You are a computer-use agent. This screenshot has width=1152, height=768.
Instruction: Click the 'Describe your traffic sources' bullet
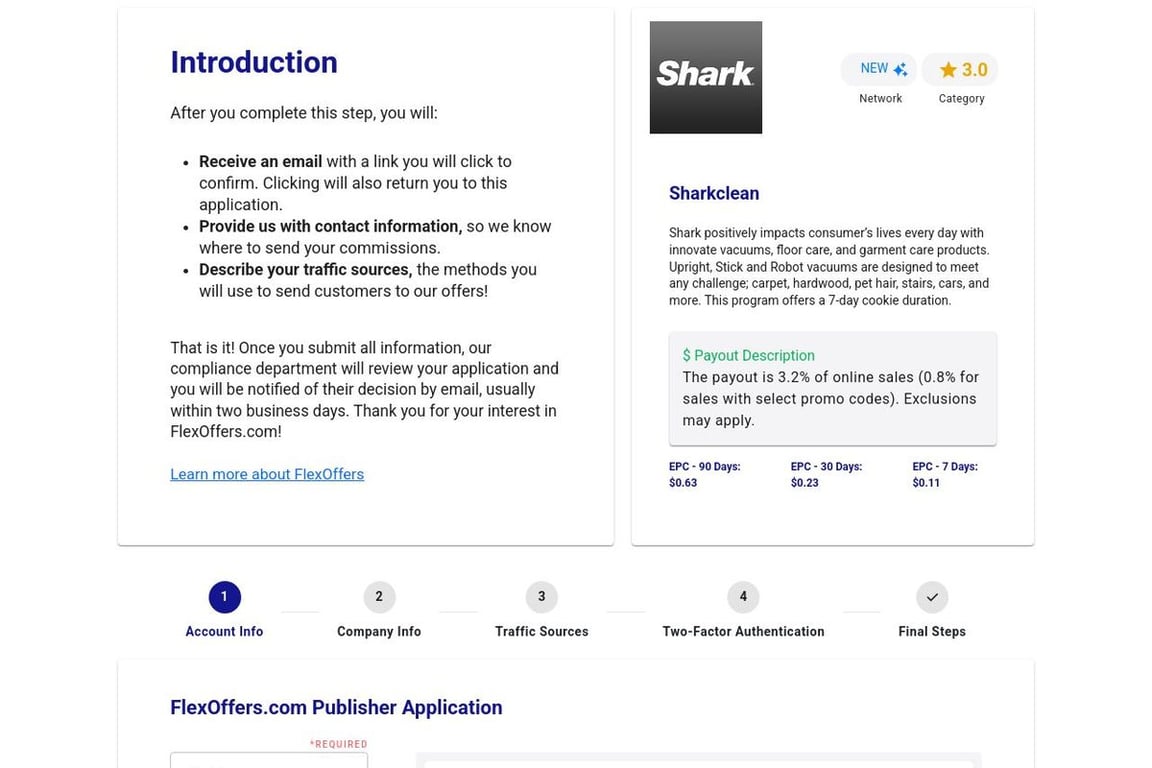pyautogui.click(x=306, y=270)
